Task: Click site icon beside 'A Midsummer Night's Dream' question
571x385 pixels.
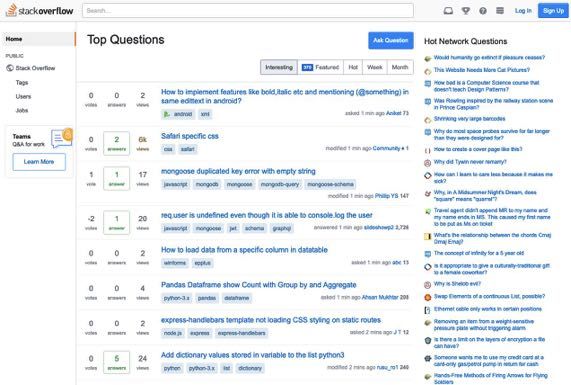Action: click(428, 193)
